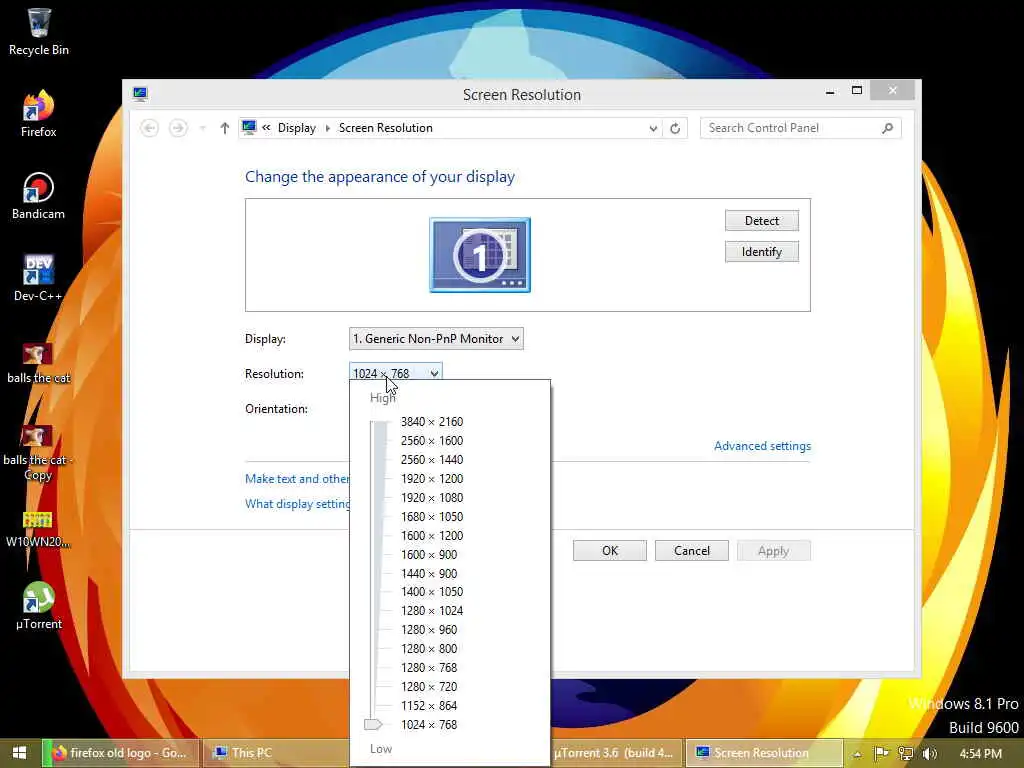The image size is (1024, 768).
Task: Choose 1920 × 1080 resolution
Action: [432, 498]
